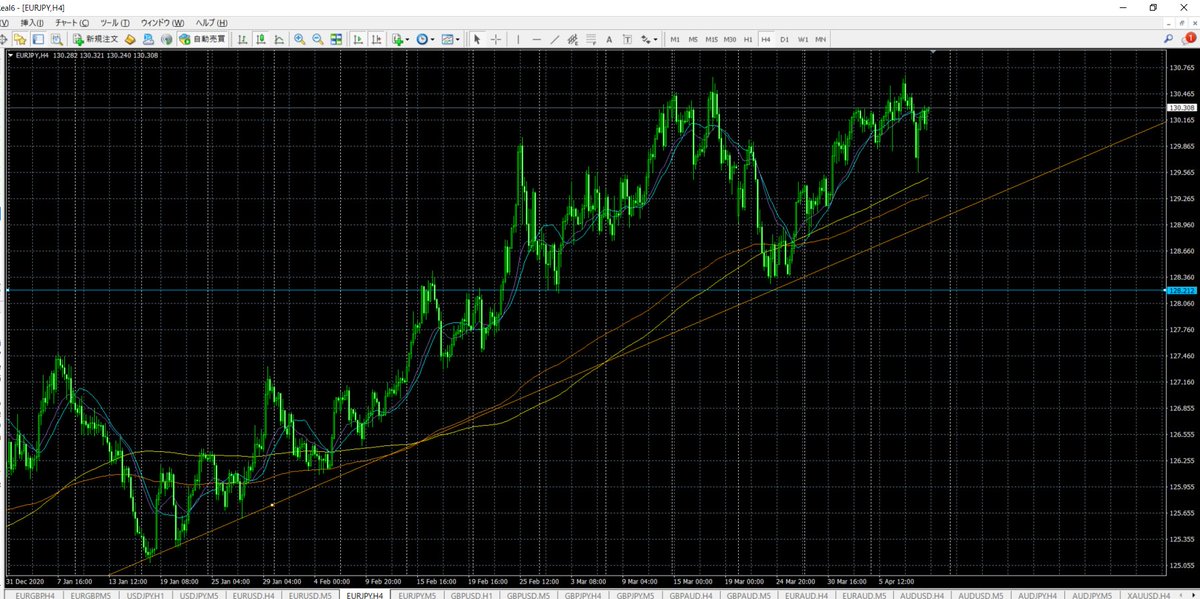Open the チャート menu
The width and height of the screenshot is (1200, 599).
pyautogui.click(x=72, y=22)
